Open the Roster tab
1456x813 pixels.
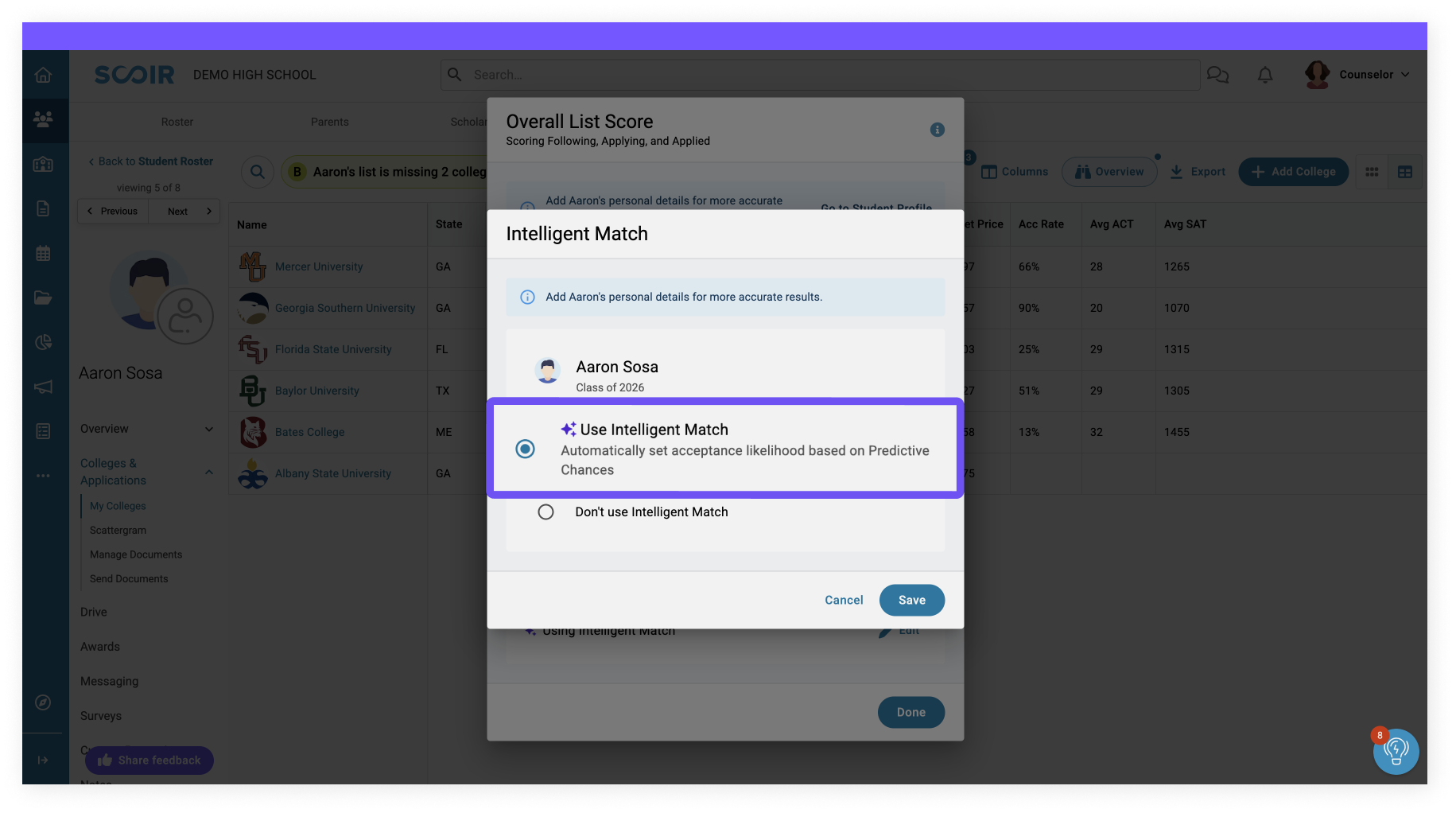(177, 122)
